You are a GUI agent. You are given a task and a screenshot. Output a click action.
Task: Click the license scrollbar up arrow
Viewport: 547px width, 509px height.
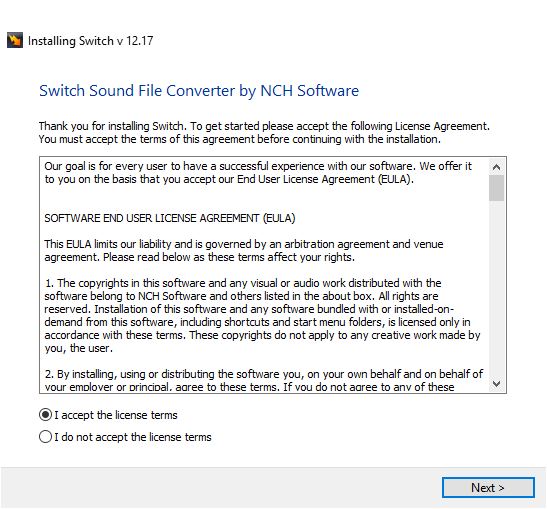point(496,167)
